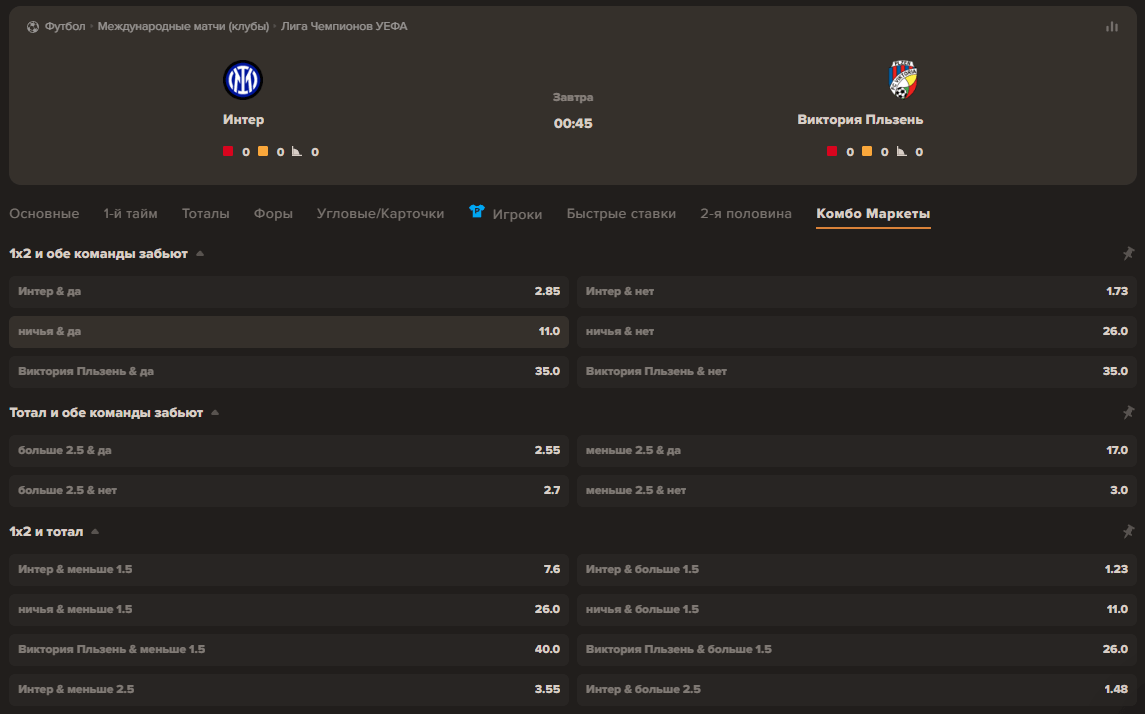Open the 'Лига Чемпионов УЕФА' breadcrumb
This screenshot has width=1145, height=714.
(344, 26)
